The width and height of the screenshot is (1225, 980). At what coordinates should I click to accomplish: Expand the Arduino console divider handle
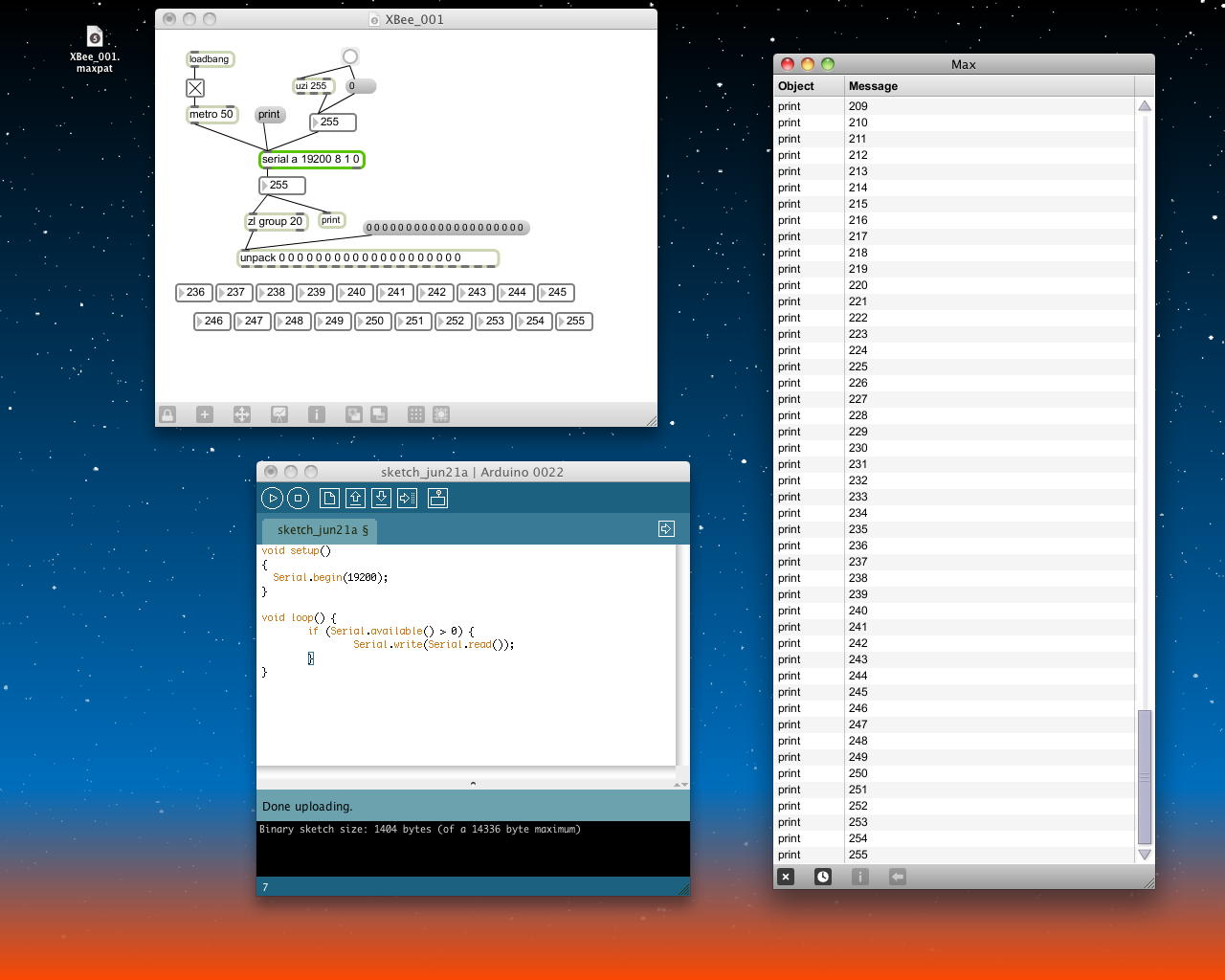pyautogui.click(x=473, y=784)
